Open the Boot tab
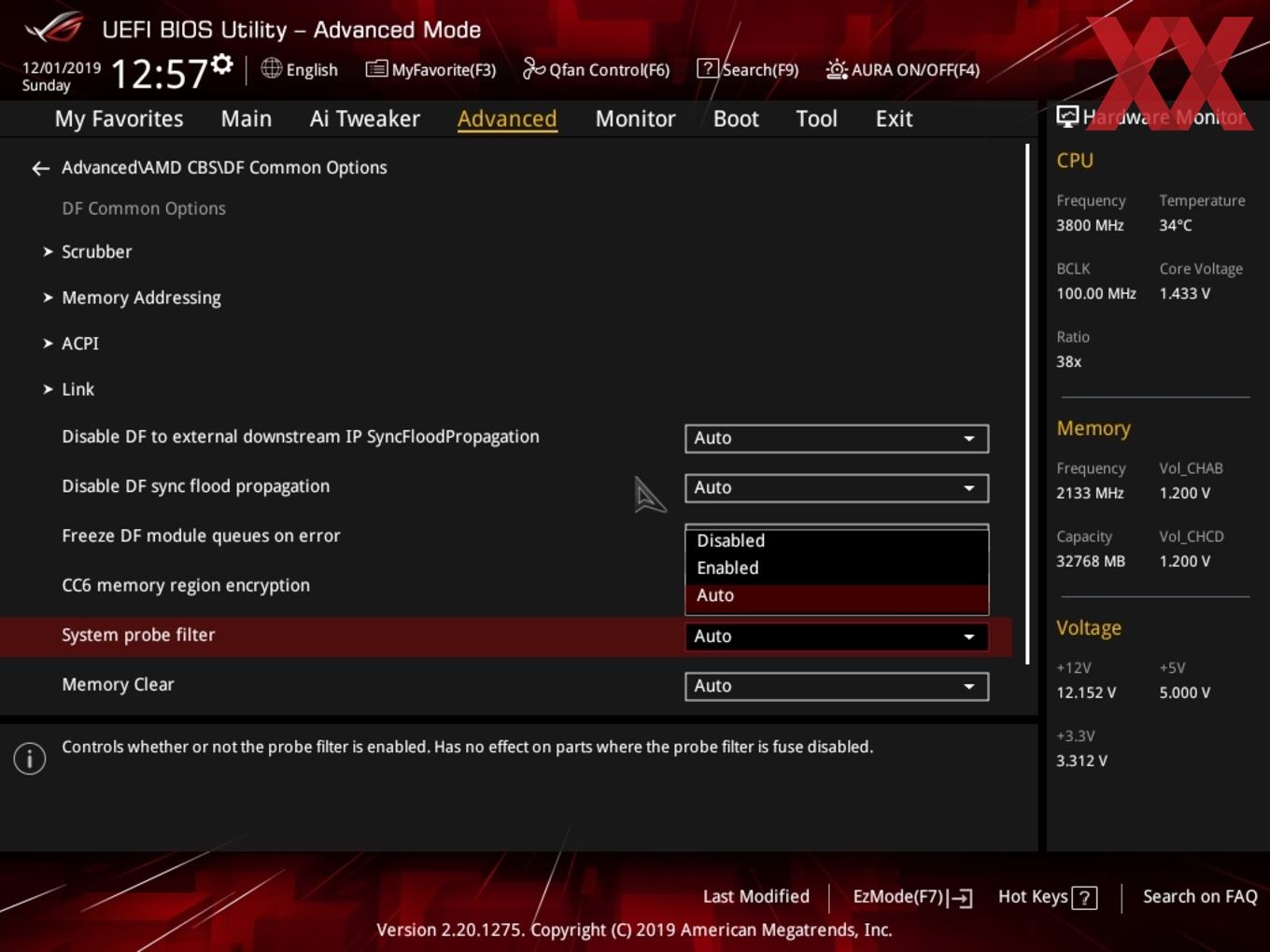 coord(736,119)
